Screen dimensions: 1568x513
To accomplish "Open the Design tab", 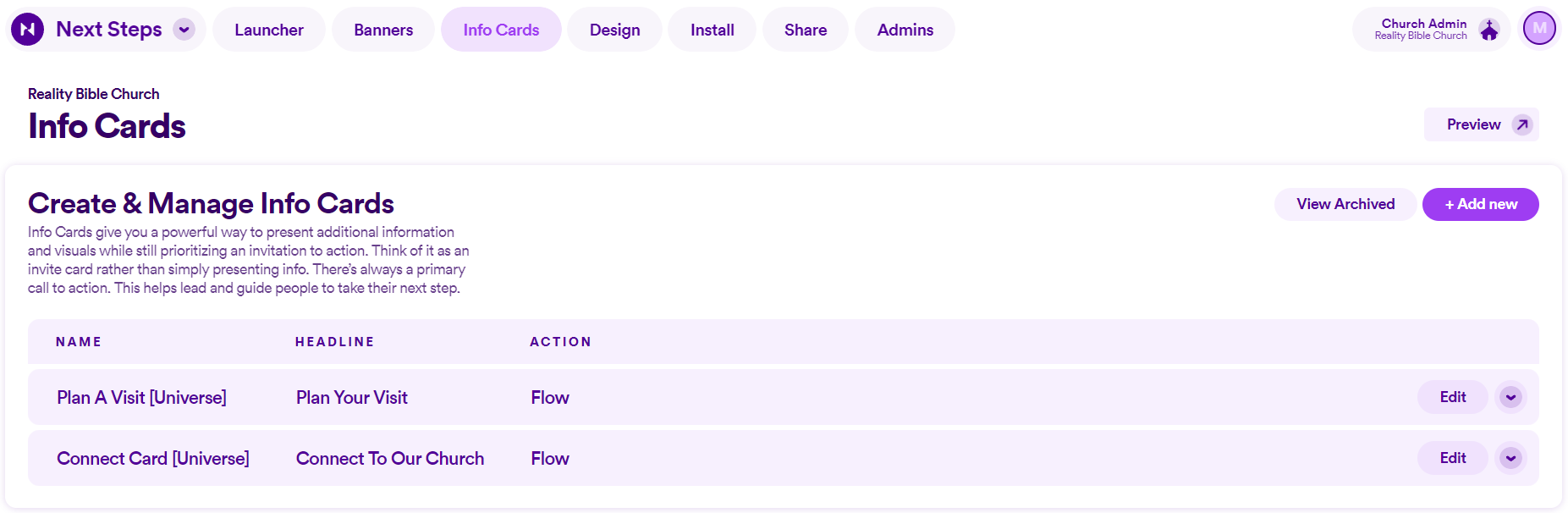I will tap(614, 29).
